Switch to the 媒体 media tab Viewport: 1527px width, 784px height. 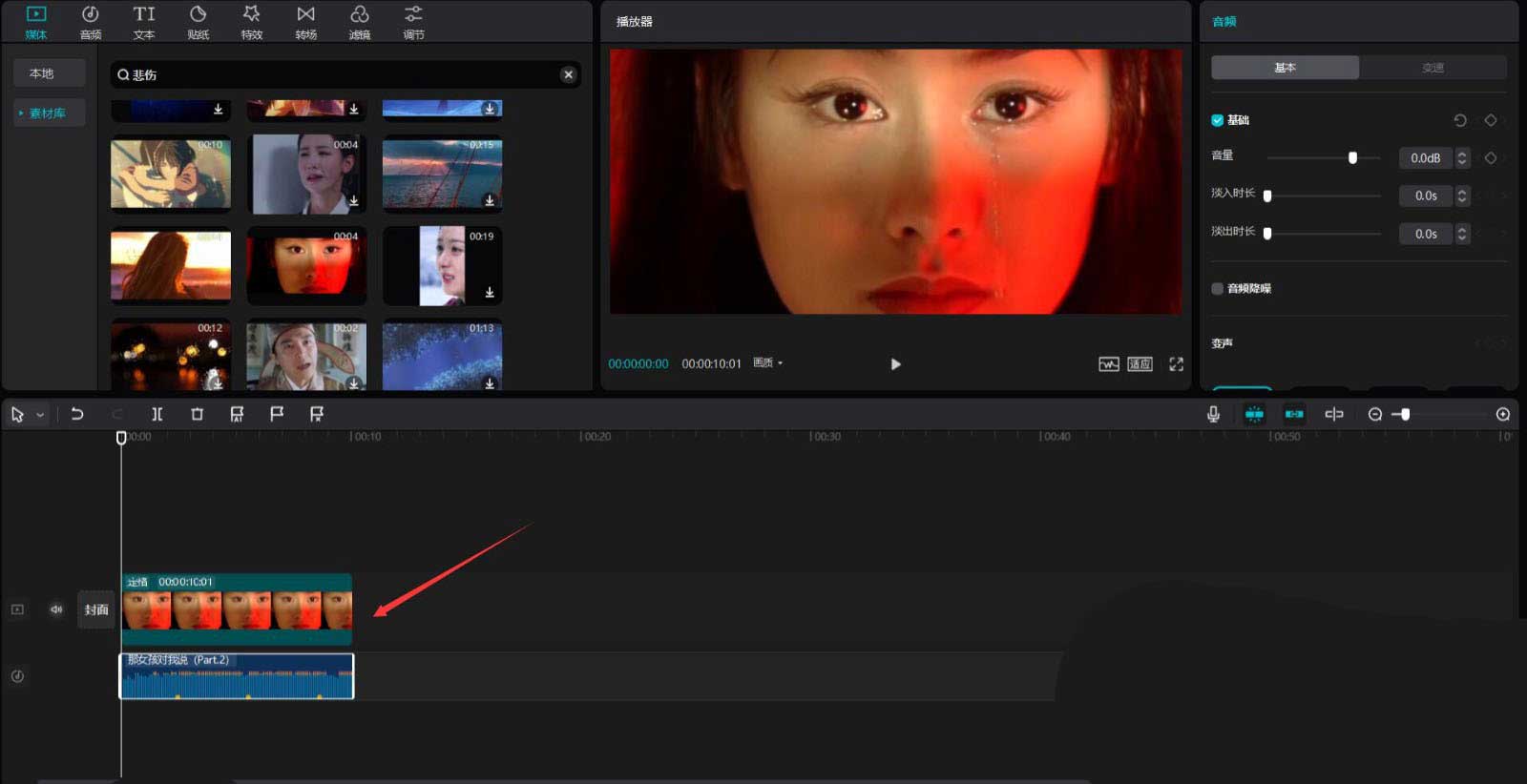[35, 22]
